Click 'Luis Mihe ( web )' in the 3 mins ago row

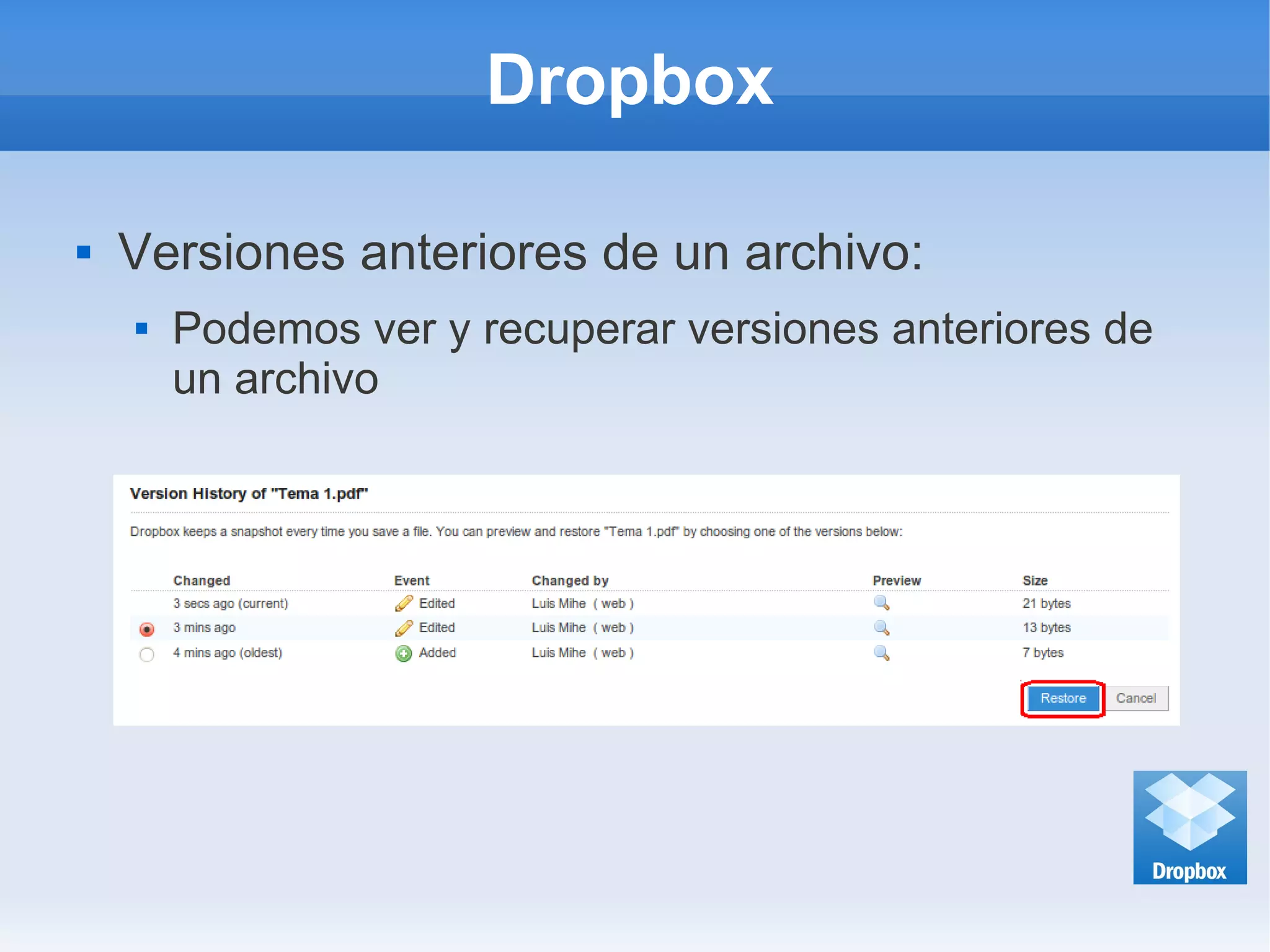(583, 628)
